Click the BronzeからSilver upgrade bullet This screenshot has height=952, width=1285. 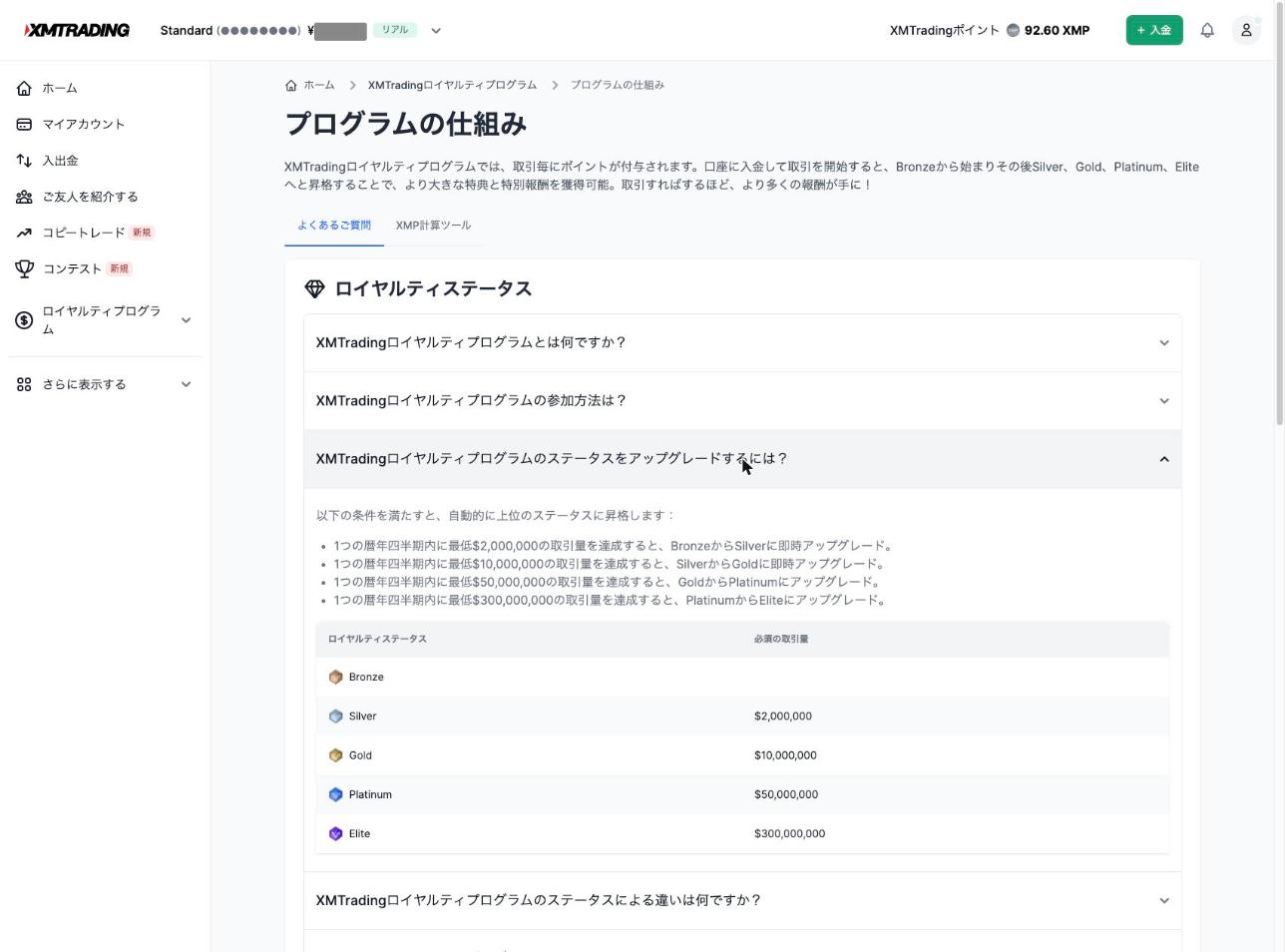(x=613, y=546)
